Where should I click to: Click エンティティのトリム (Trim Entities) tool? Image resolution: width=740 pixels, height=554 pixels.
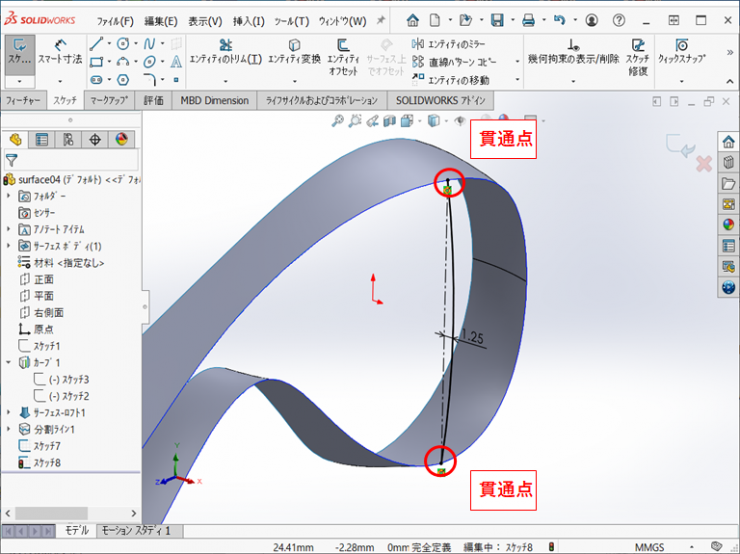click(x=225, y=52)
